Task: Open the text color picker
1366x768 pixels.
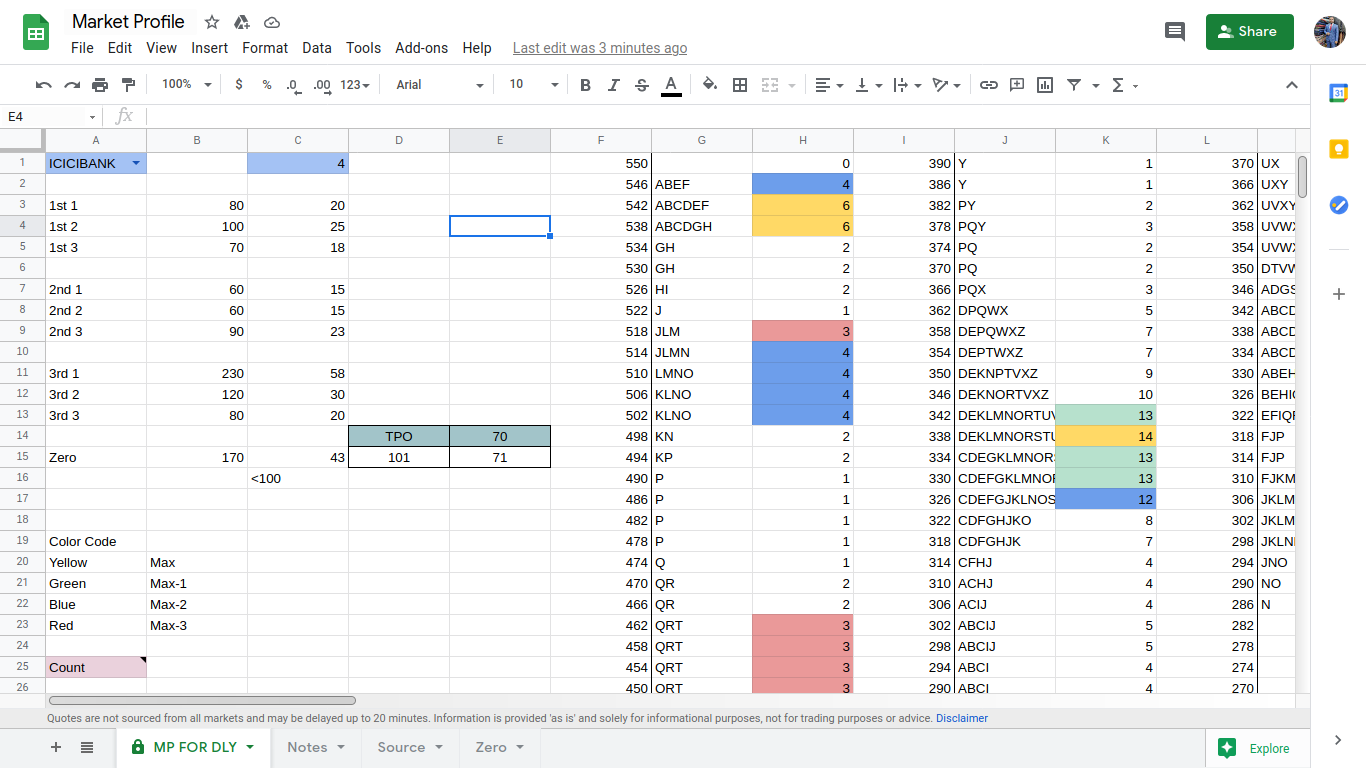Action: point(671,85)
